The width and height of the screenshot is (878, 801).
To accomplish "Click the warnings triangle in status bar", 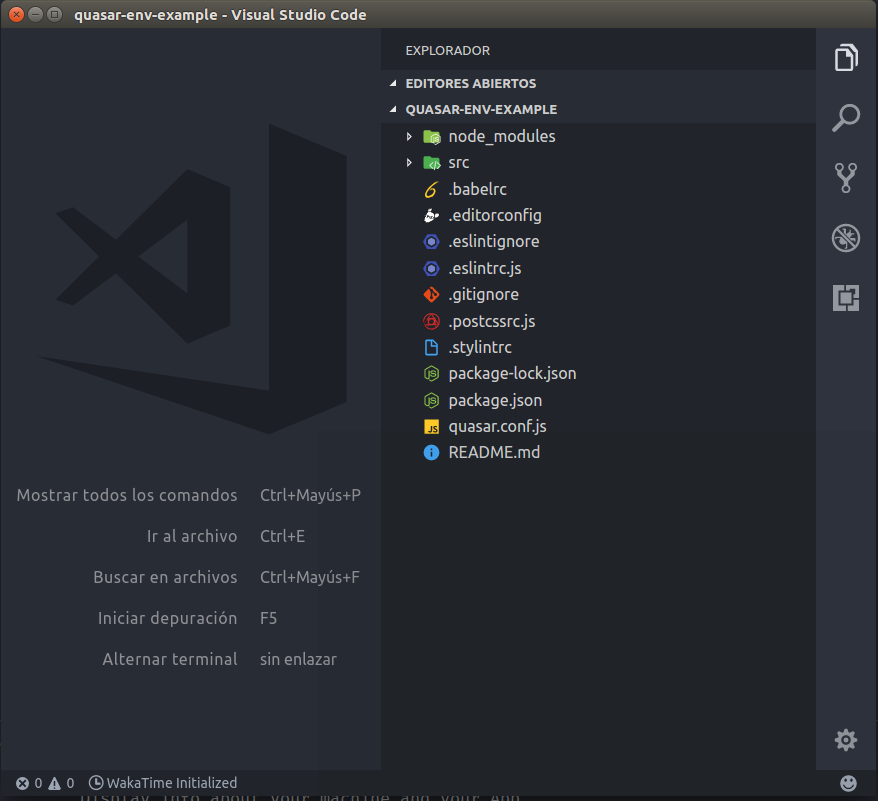I will [x=54, y=783].
